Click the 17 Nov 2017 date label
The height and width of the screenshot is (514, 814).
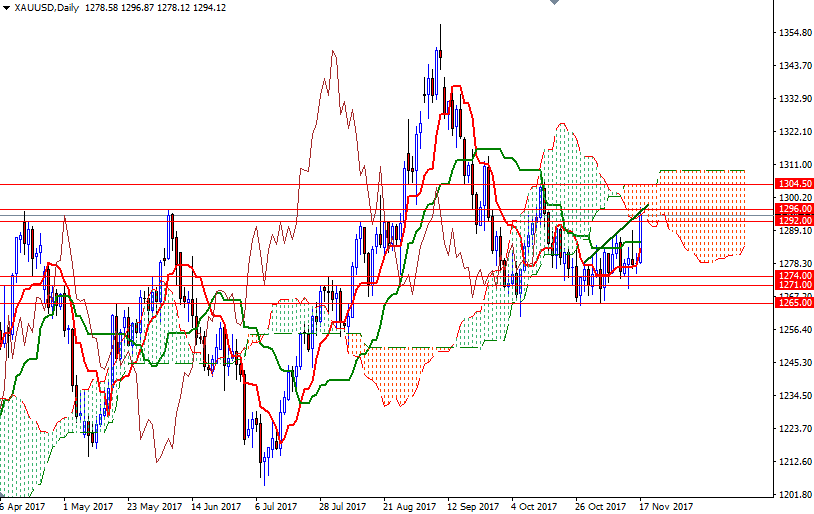(665, 506)
